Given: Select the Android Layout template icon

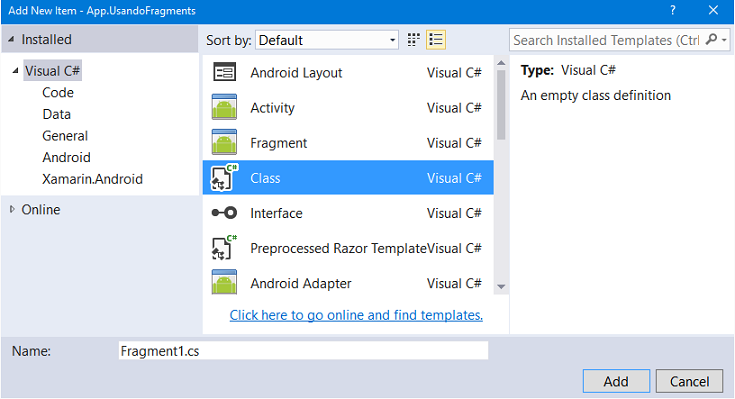Looking at the screenshot, I should coord(225,72).
